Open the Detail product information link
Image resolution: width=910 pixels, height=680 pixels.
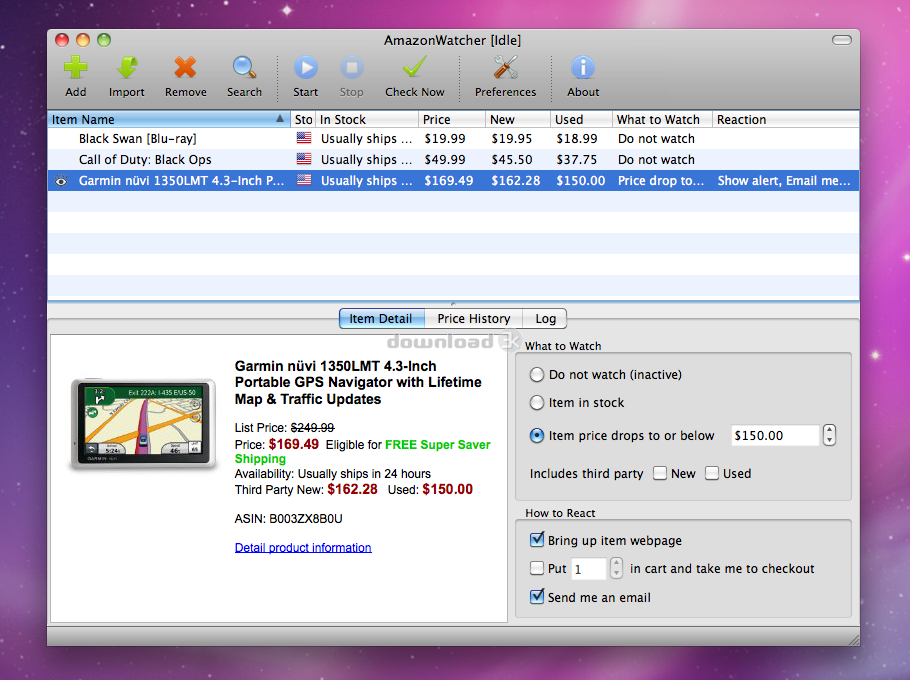(x=303, y=548)
